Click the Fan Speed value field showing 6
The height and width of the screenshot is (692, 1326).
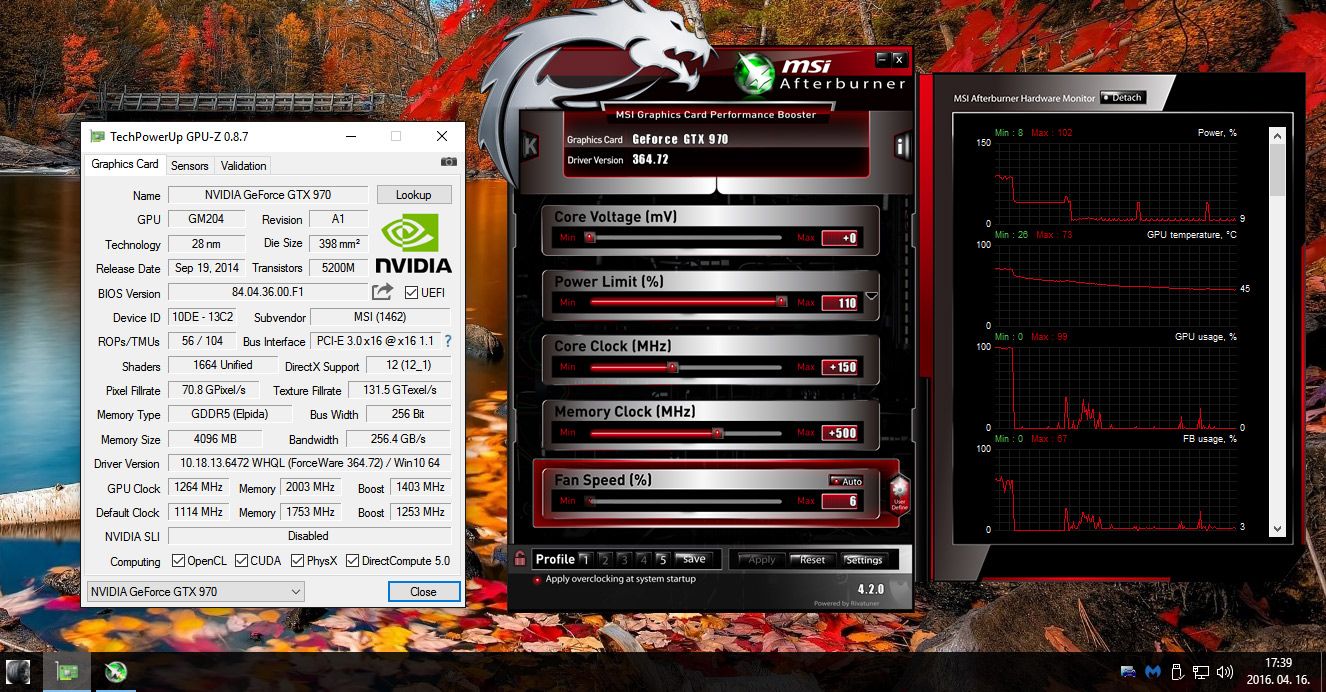[x=840, y=501]
